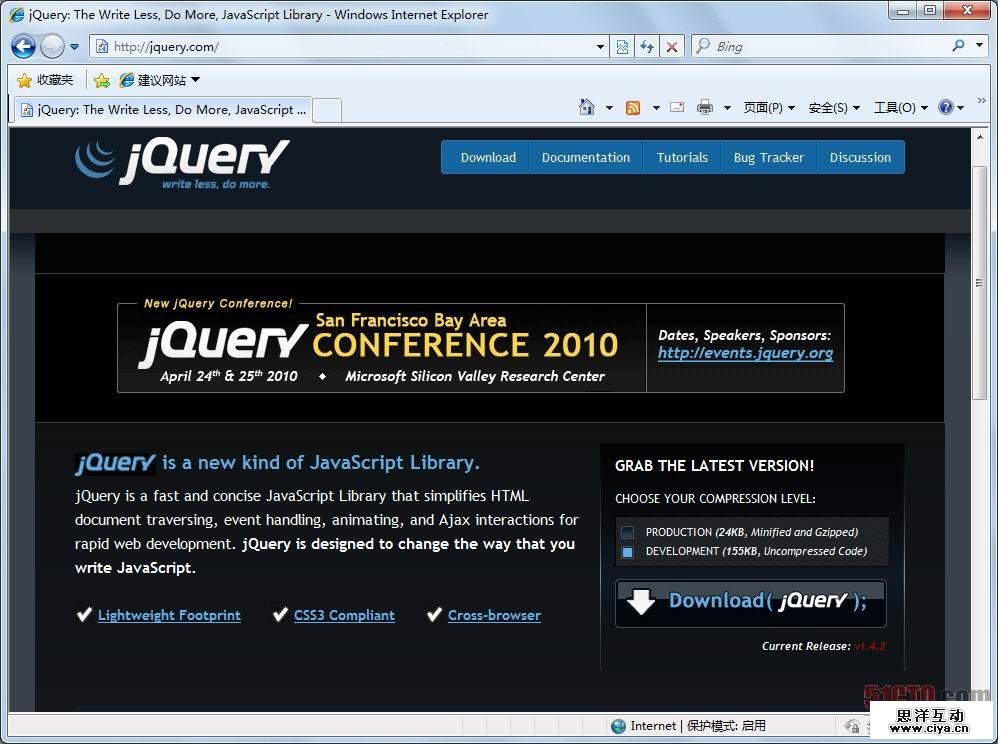Click the Compatibility View icon
This screenshot has width=998, height=744.
622,46
